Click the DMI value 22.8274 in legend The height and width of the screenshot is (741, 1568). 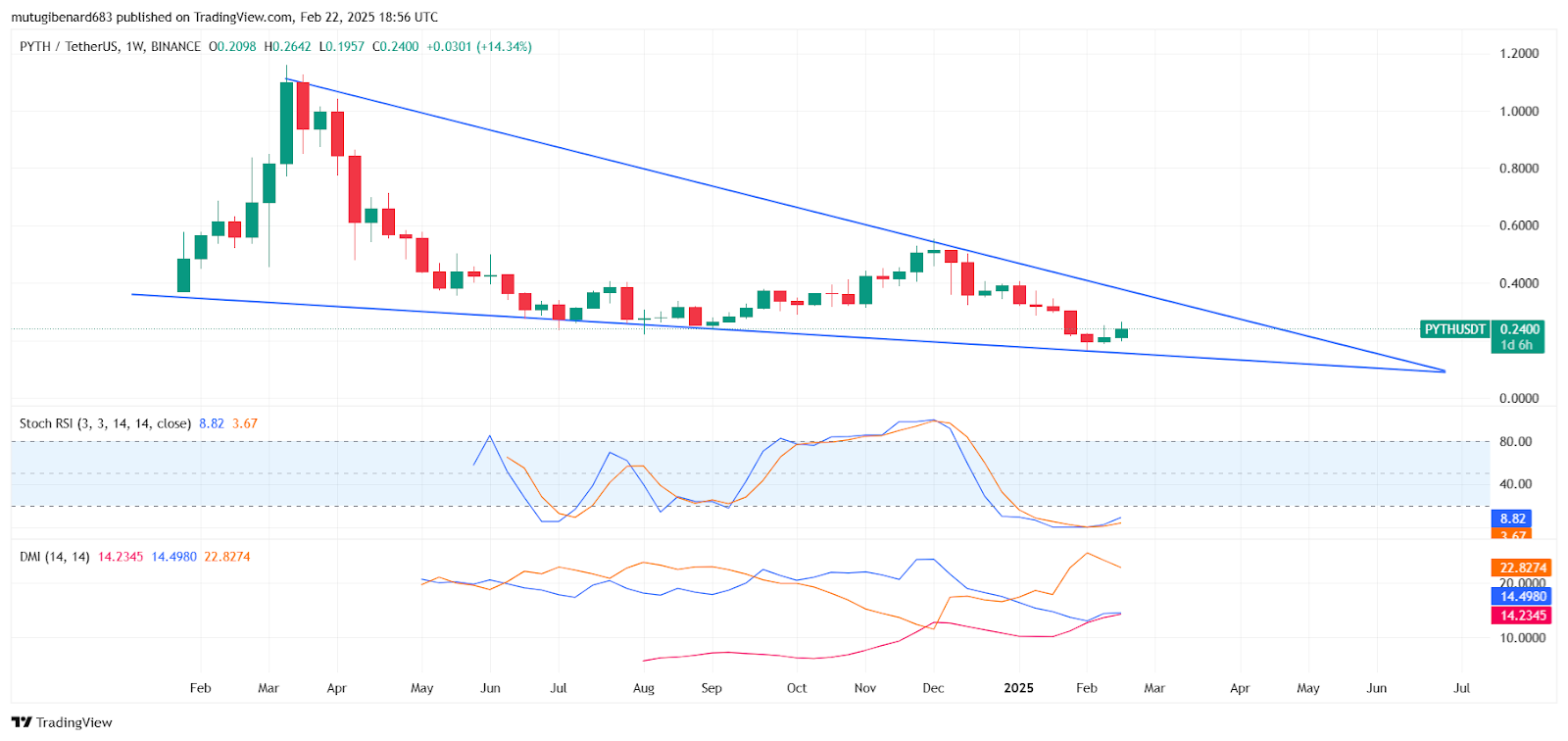(x=227, y=557)
